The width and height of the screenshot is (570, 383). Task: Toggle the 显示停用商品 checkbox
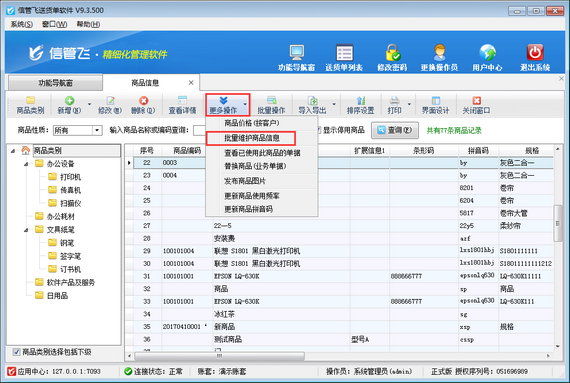point(318,130)
